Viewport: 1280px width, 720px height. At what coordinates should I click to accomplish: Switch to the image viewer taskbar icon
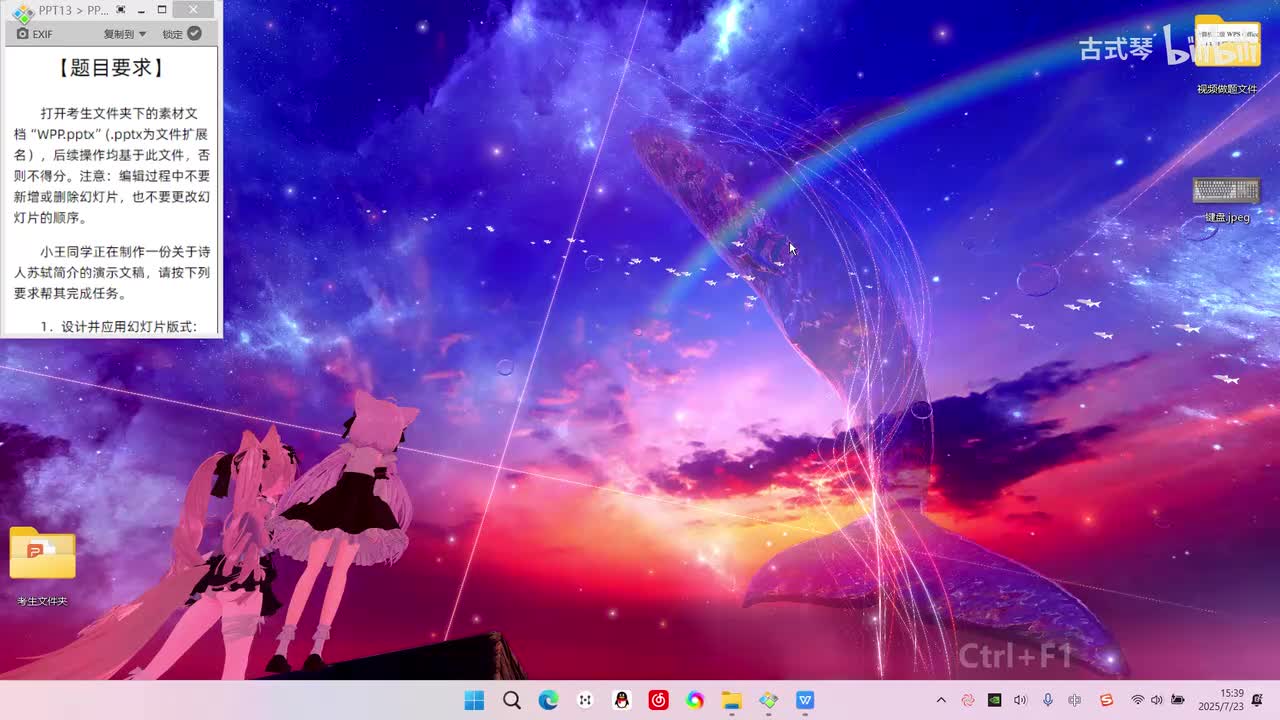click(768, 700)
